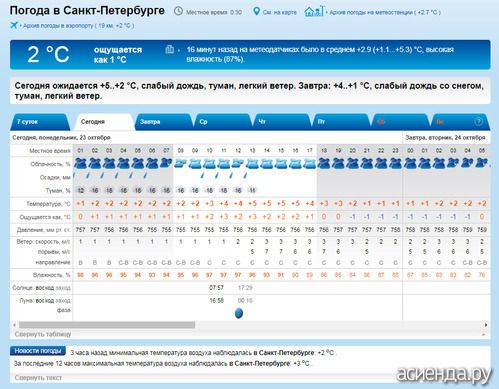Click the cloudiness icon for hour 18
Image resolution: width=499 pixels, height=389 pixels.
(324, 163)
